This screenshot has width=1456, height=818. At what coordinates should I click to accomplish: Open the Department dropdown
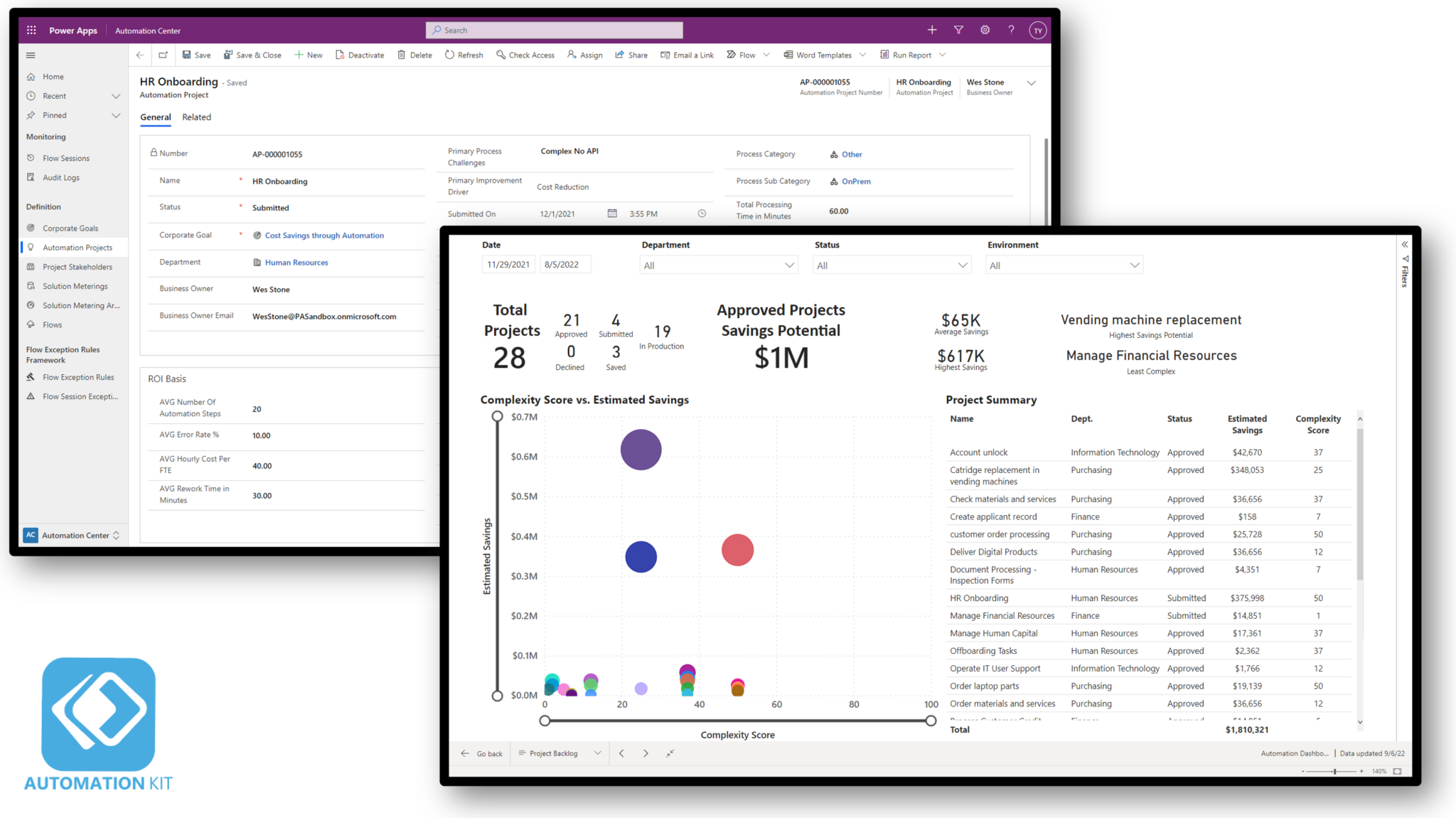click(789, 264)
